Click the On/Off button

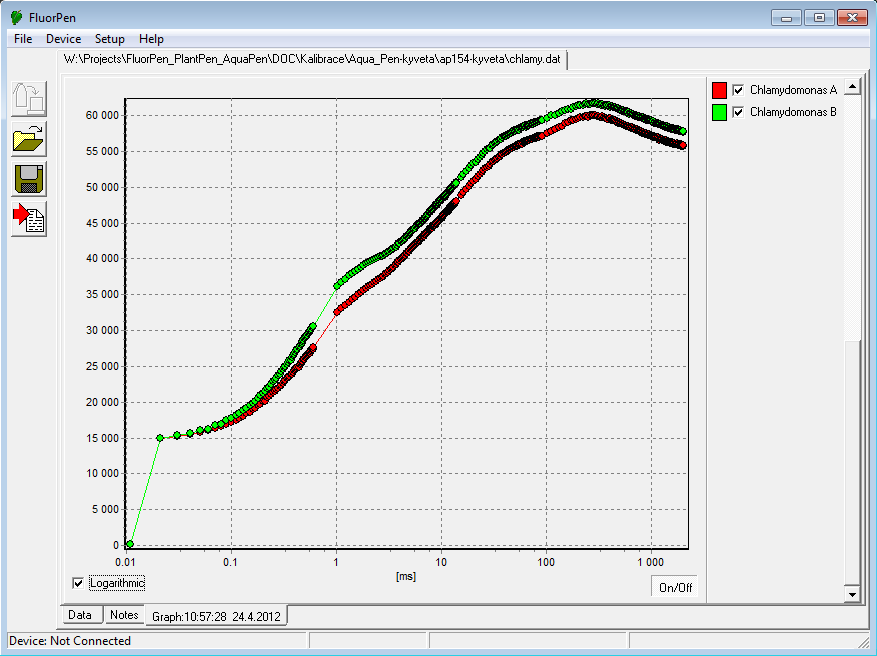[x=675, y=587]
